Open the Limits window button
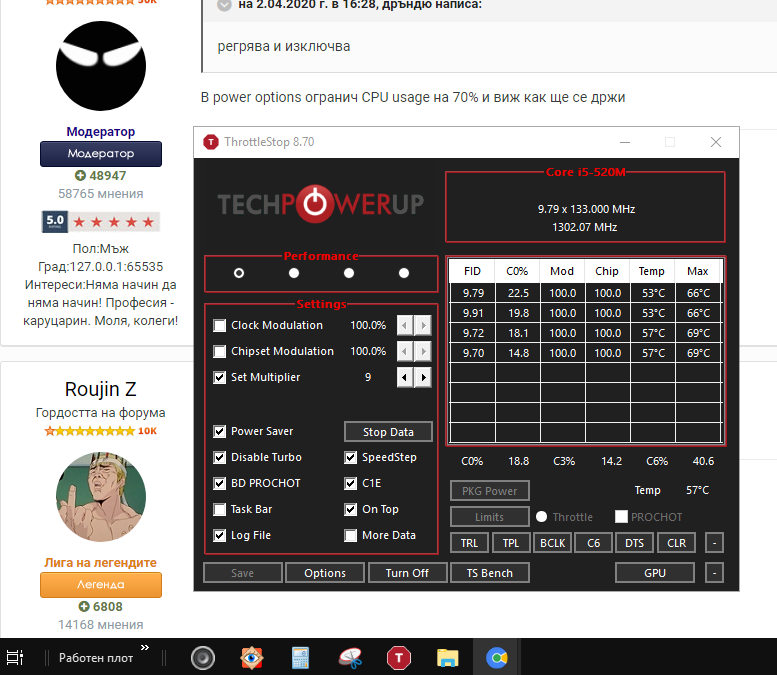The image size is (777, 675). 490,517
